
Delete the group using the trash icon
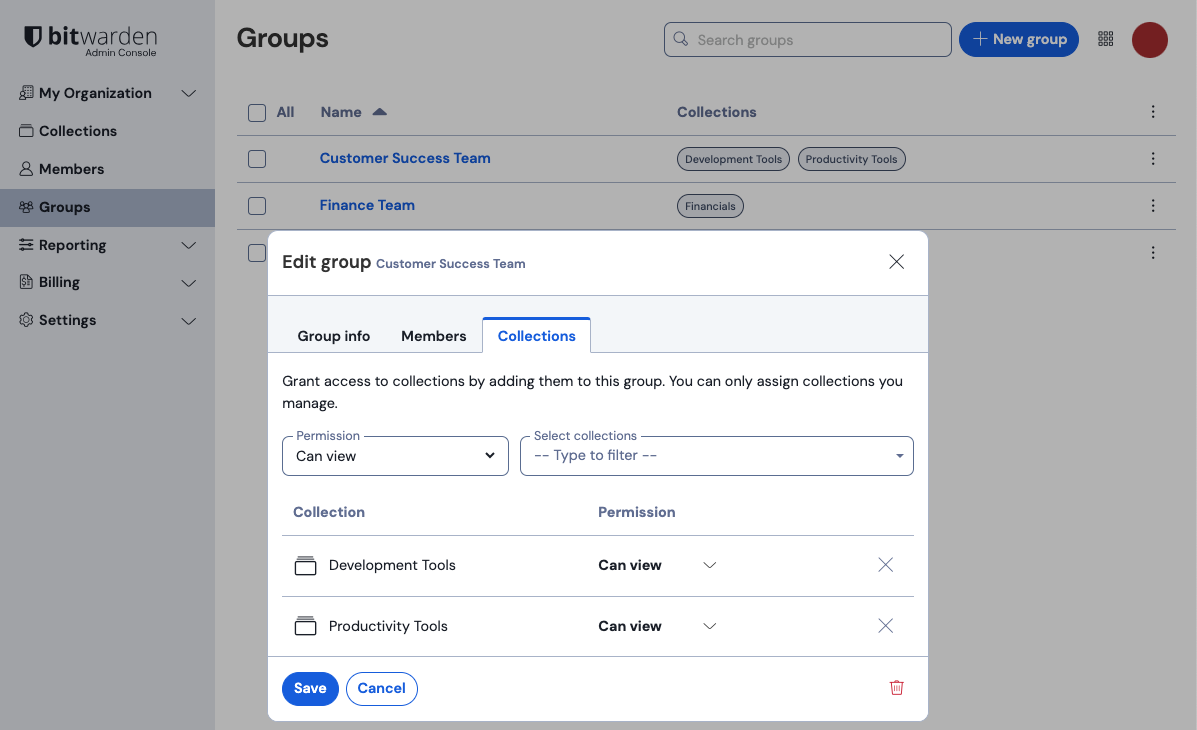(896, 688)
